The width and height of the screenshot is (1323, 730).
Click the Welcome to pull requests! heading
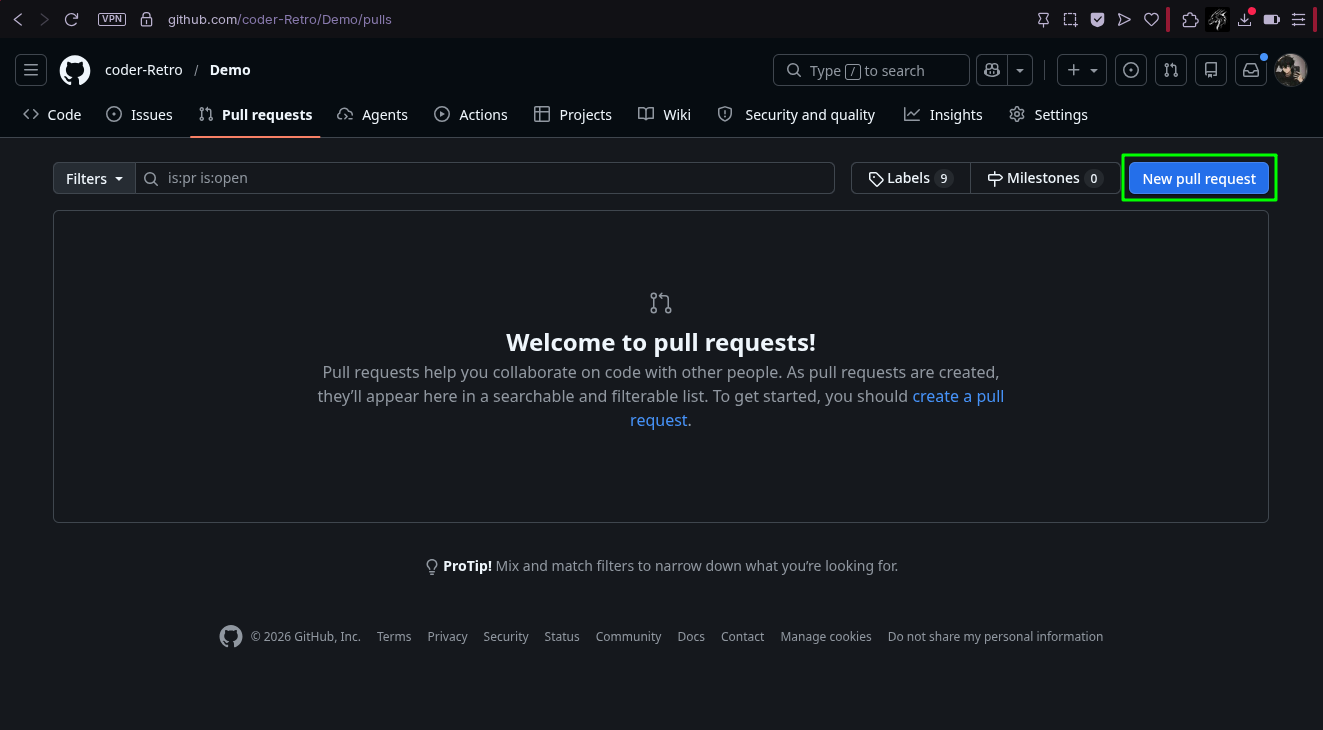661,342
